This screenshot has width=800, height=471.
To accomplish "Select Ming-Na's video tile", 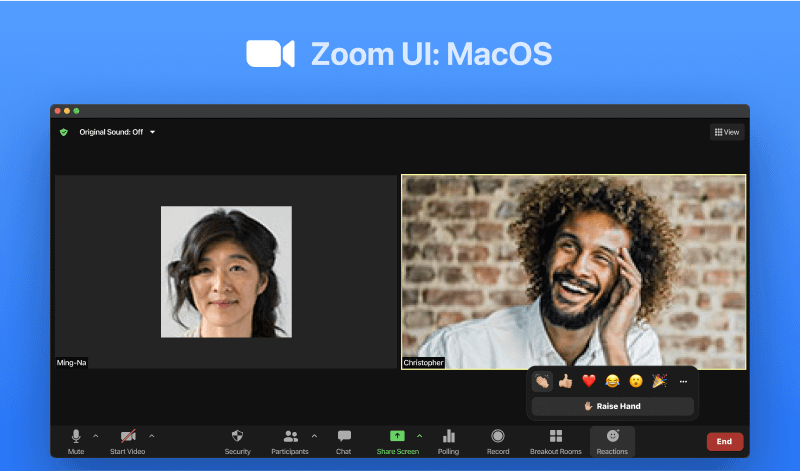I will pyautogui.click(x=226, y=272).
